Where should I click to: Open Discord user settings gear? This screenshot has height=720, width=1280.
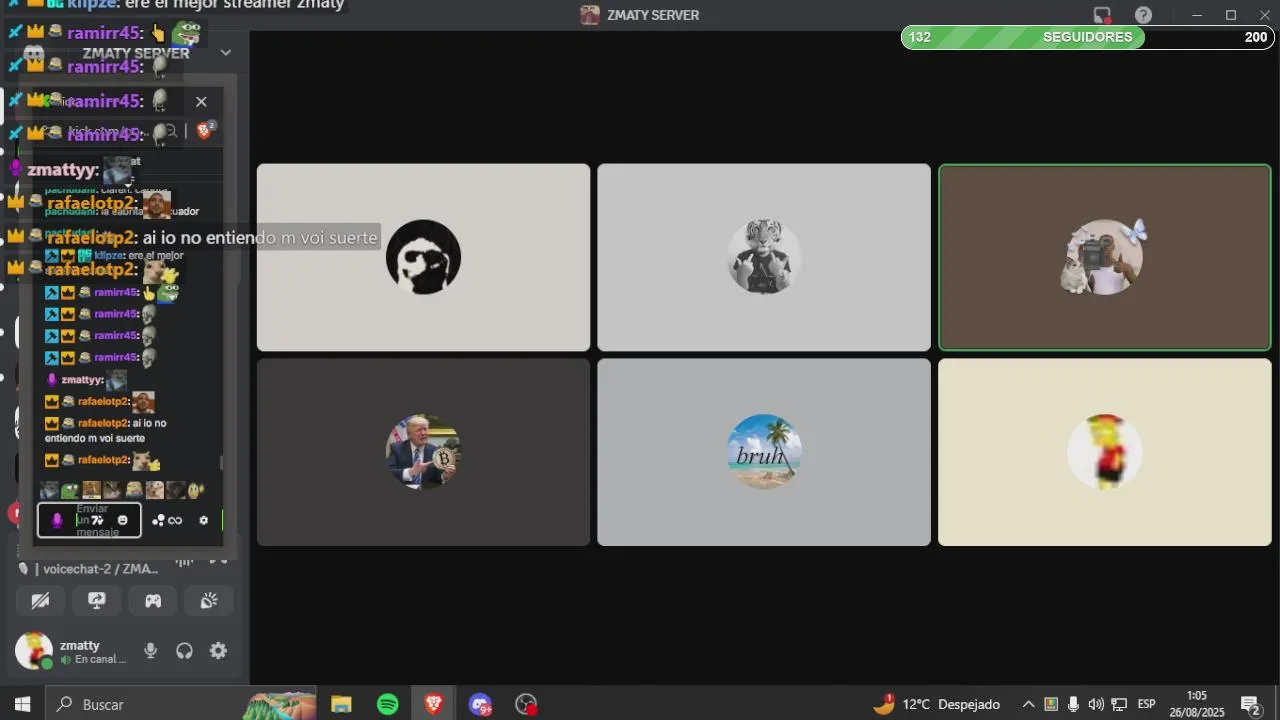[x=218, y=651]
